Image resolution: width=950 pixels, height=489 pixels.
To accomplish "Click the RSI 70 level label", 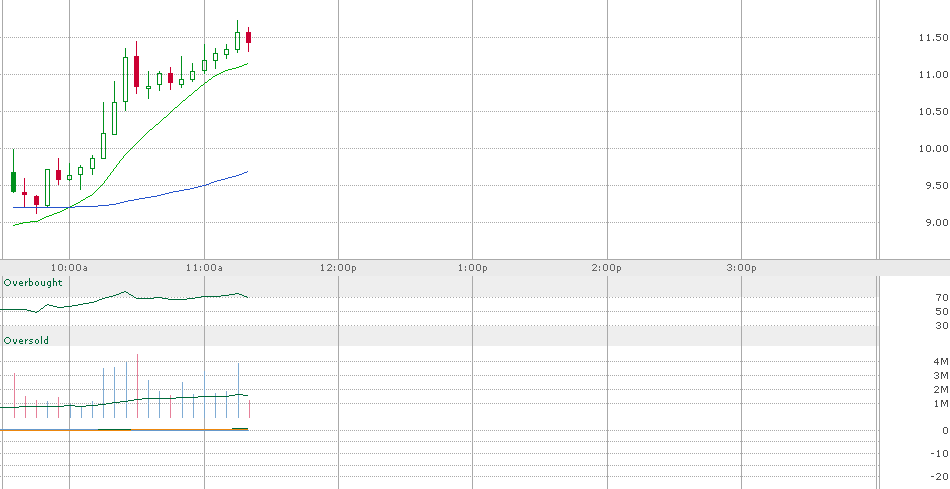I will (x=942, y=298).
